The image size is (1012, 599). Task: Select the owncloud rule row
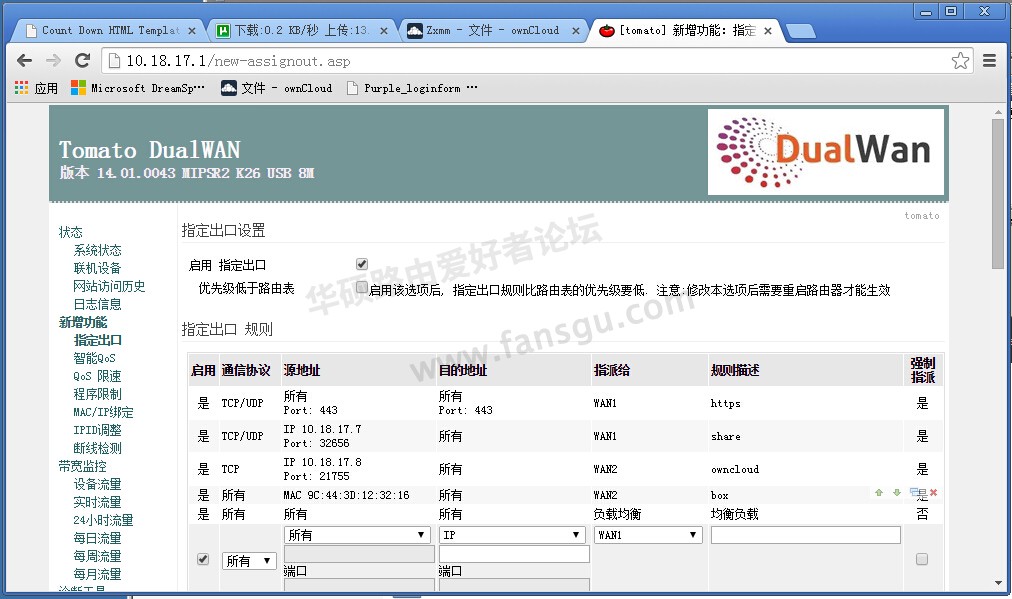[565, 469]
